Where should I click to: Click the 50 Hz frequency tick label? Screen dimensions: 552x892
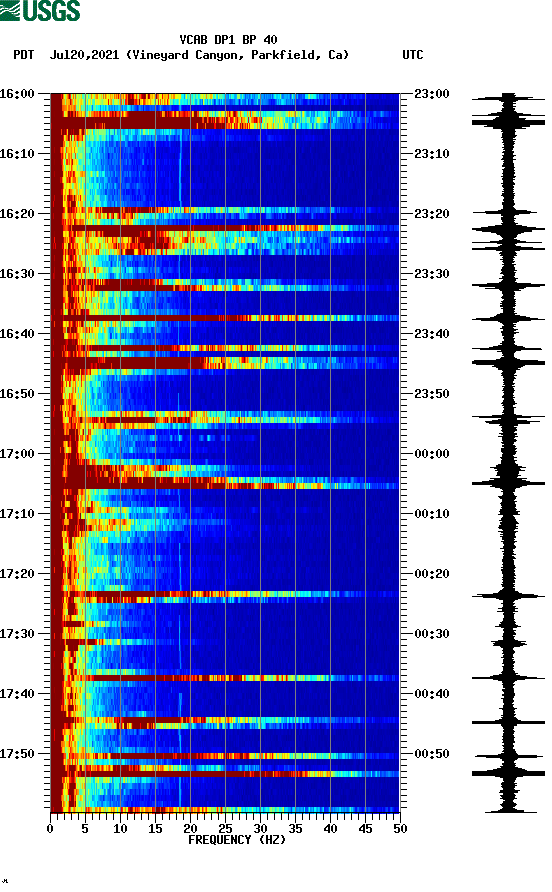400,829
